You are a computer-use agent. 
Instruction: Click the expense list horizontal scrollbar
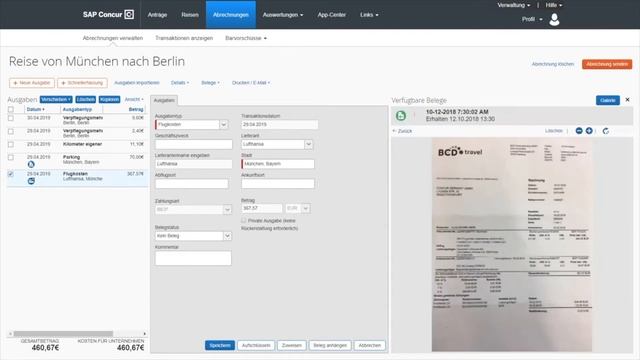pyautogui.click(x=63, y=333)
